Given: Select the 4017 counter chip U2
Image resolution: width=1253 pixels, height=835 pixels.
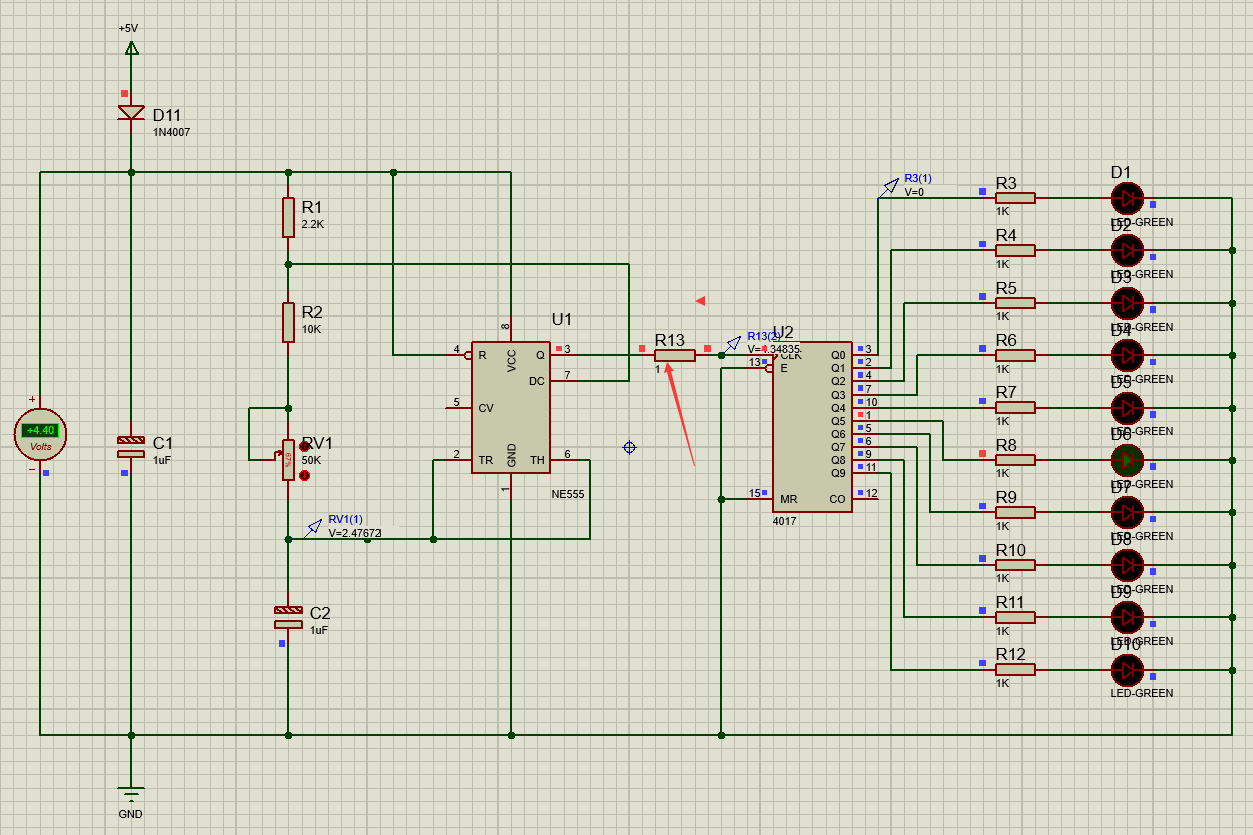Looking at the screenshot, I should [x=812, y=426].
